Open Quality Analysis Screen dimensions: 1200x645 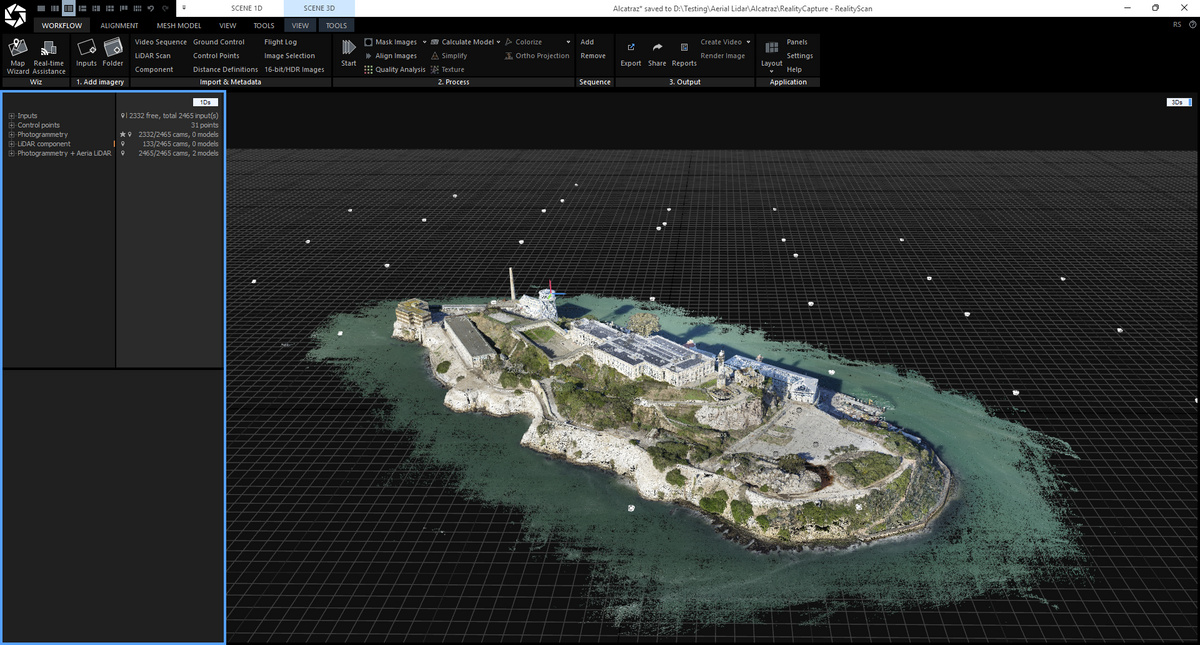(x=394, y=70)
